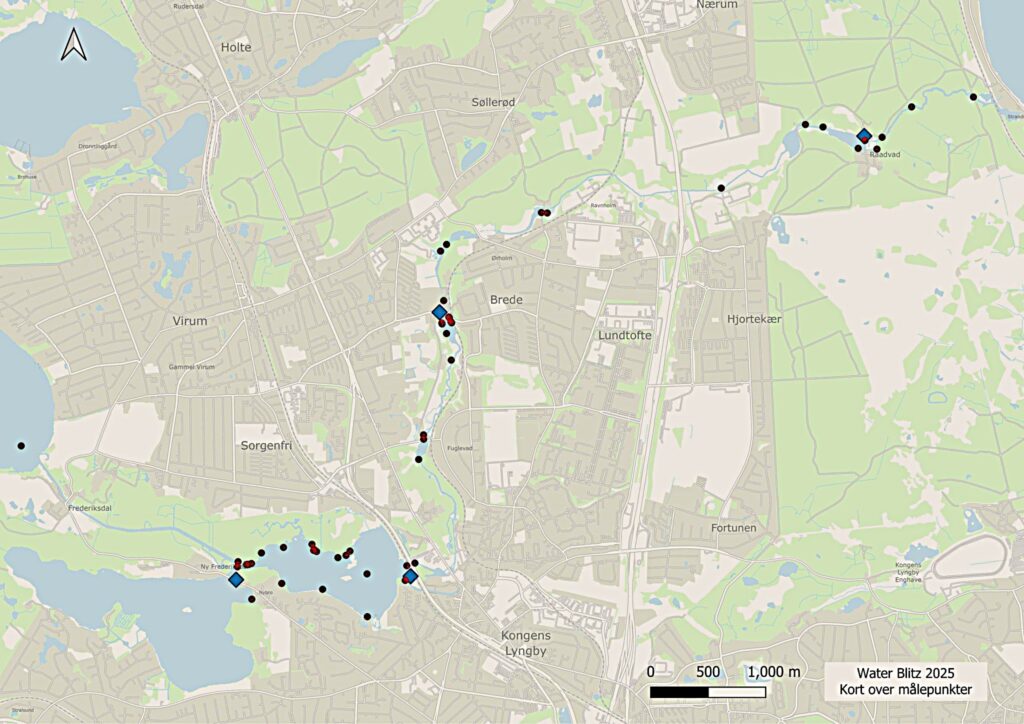The height and width of the screenshot is (724, 1024).
Task: Select the black measurement dot nearest Strandvejen coast
Action: [973, 97]
